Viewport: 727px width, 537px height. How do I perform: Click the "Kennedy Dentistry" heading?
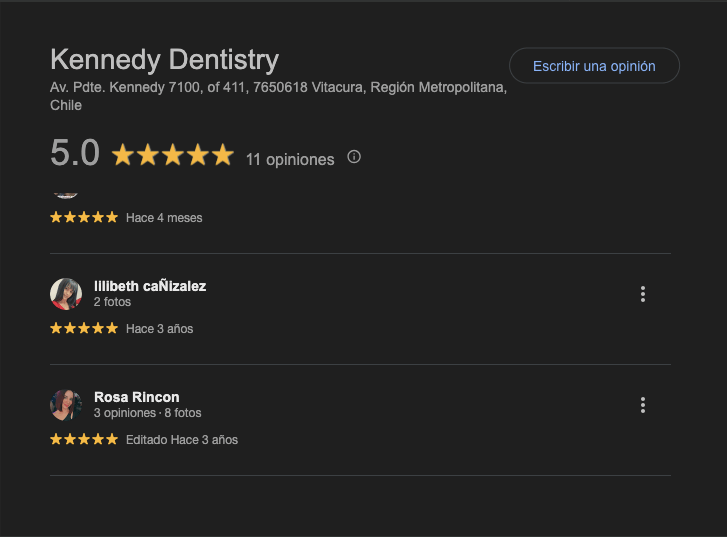pos(164,59)
